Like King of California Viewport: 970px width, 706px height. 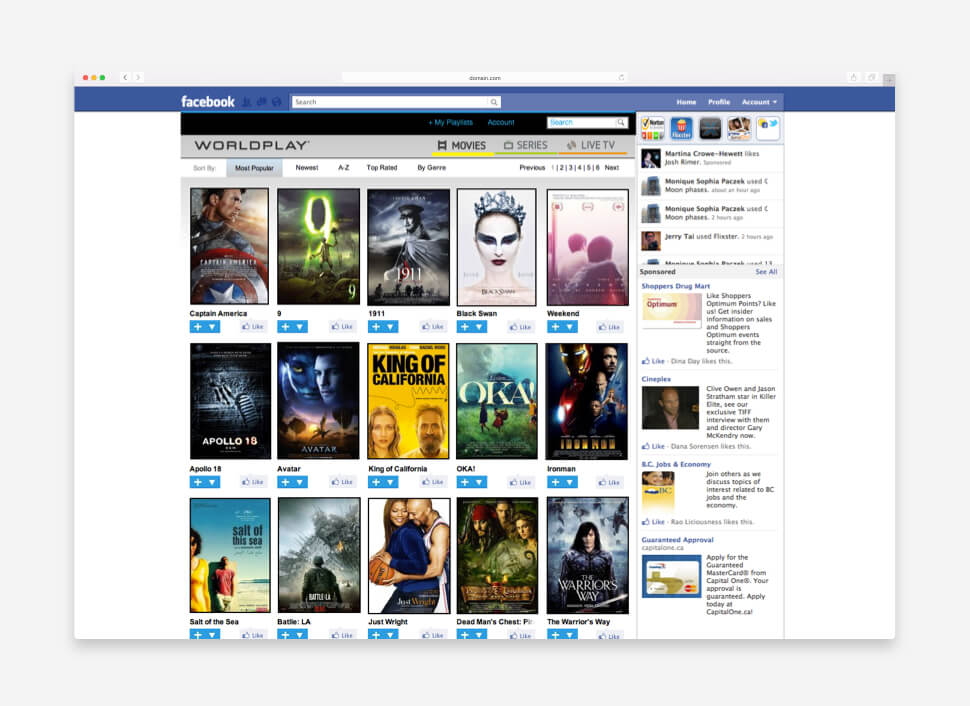(433, 482)
